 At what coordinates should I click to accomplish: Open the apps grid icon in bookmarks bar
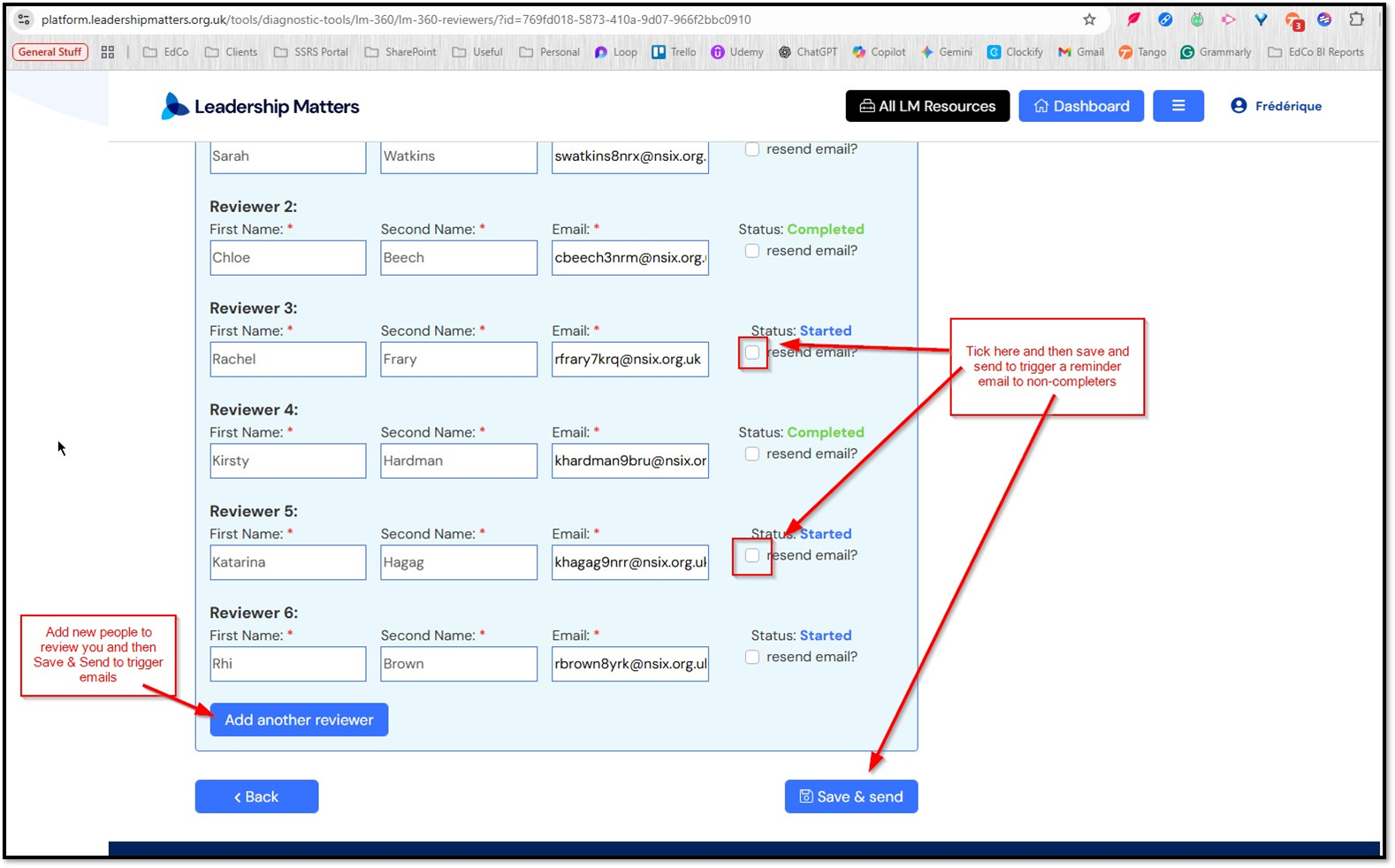tap(108, 52)
